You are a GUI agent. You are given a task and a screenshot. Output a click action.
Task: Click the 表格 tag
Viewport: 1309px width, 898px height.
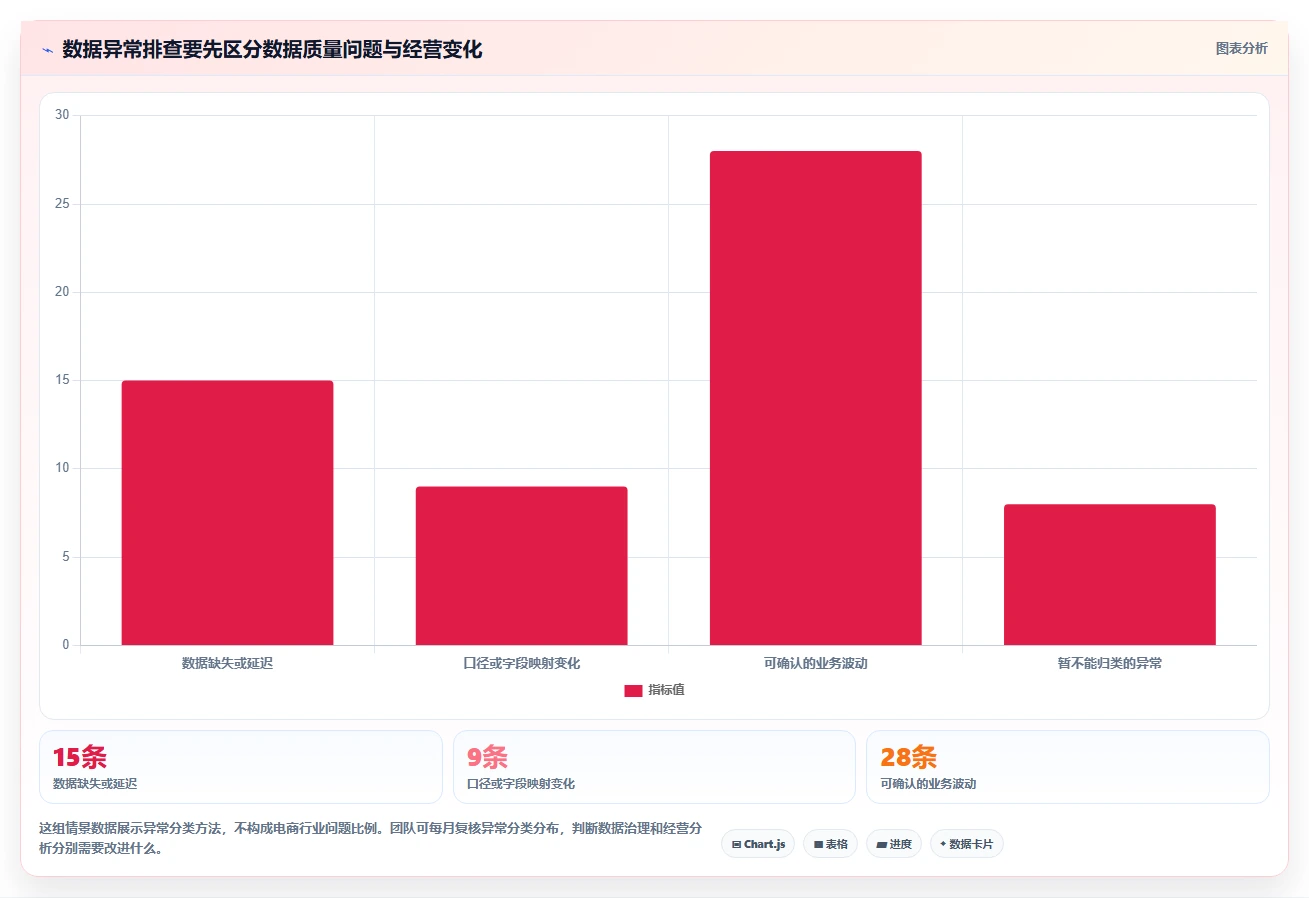[830, 844]
